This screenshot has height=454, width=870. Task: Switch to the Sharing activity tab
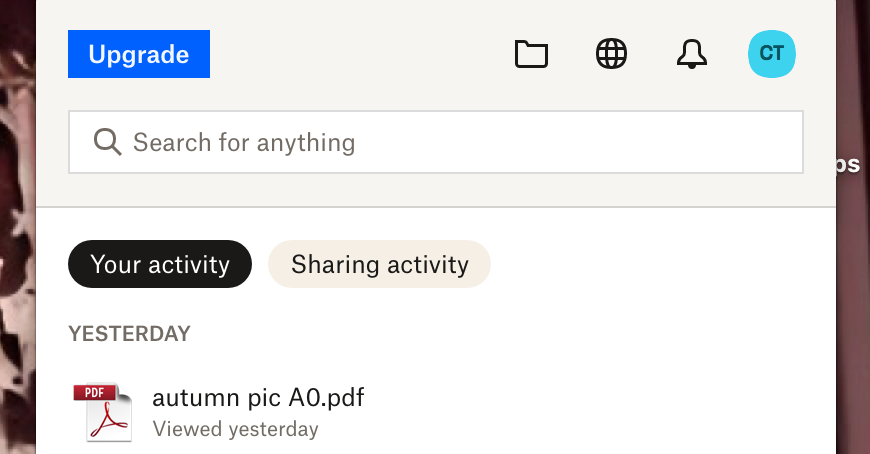pyautogui.click(x=379, y=264)
